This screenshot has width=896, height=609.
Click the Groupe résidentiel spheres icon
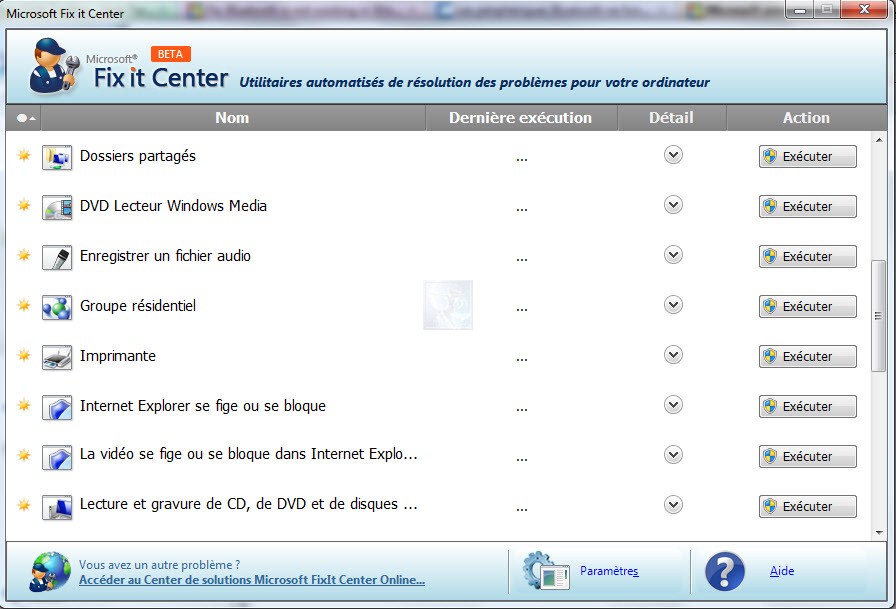click(x=57, y=307)
